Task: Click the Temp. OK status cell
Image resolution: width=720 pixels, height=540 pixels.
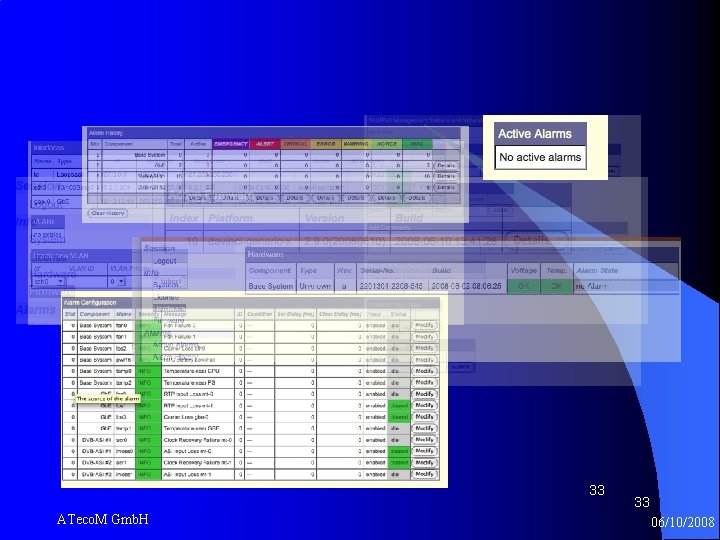Action: click(x=556, y=286)
